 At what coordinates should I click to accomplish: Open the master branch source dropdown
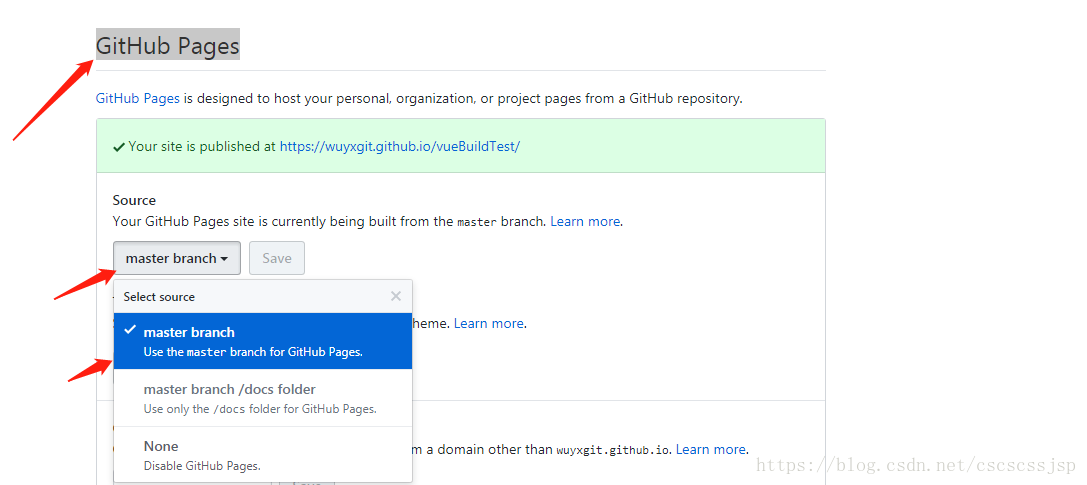pyautogui.click(x=177, y=258)
